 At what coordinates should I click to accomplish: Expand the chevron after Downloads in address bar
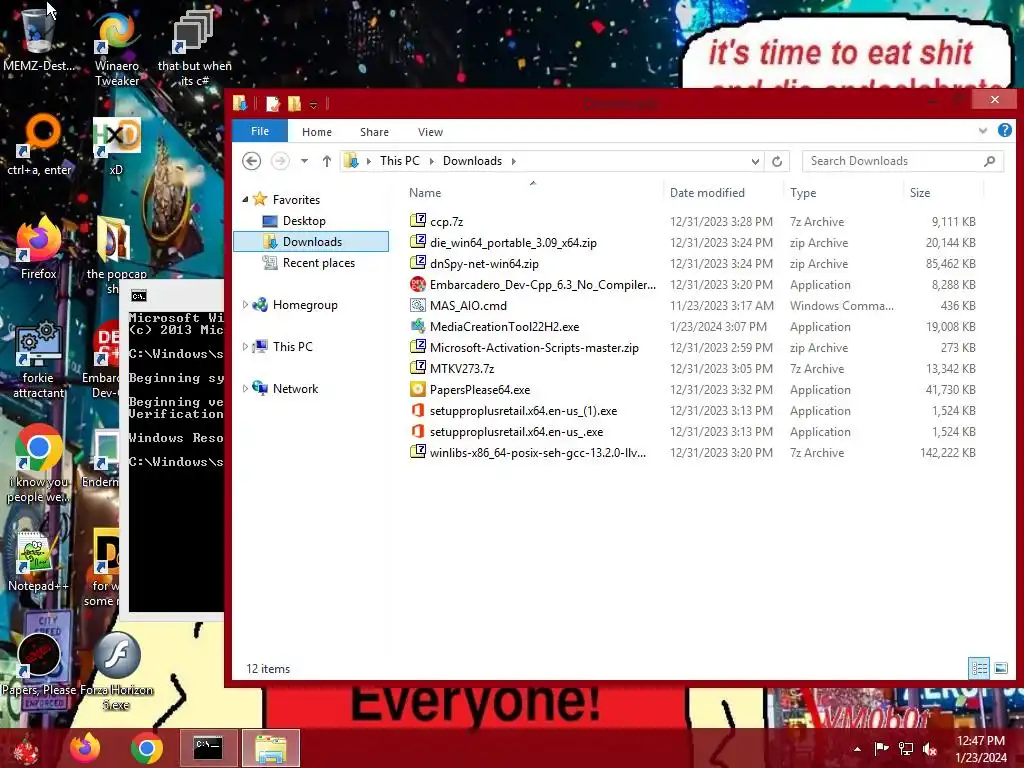(x=513, y=161)
